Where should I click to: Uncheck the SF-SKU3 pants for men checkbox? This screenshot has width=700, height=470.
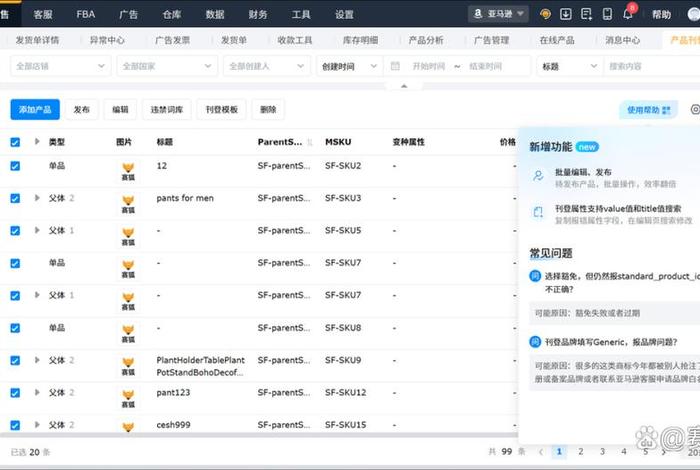[15, 198]
